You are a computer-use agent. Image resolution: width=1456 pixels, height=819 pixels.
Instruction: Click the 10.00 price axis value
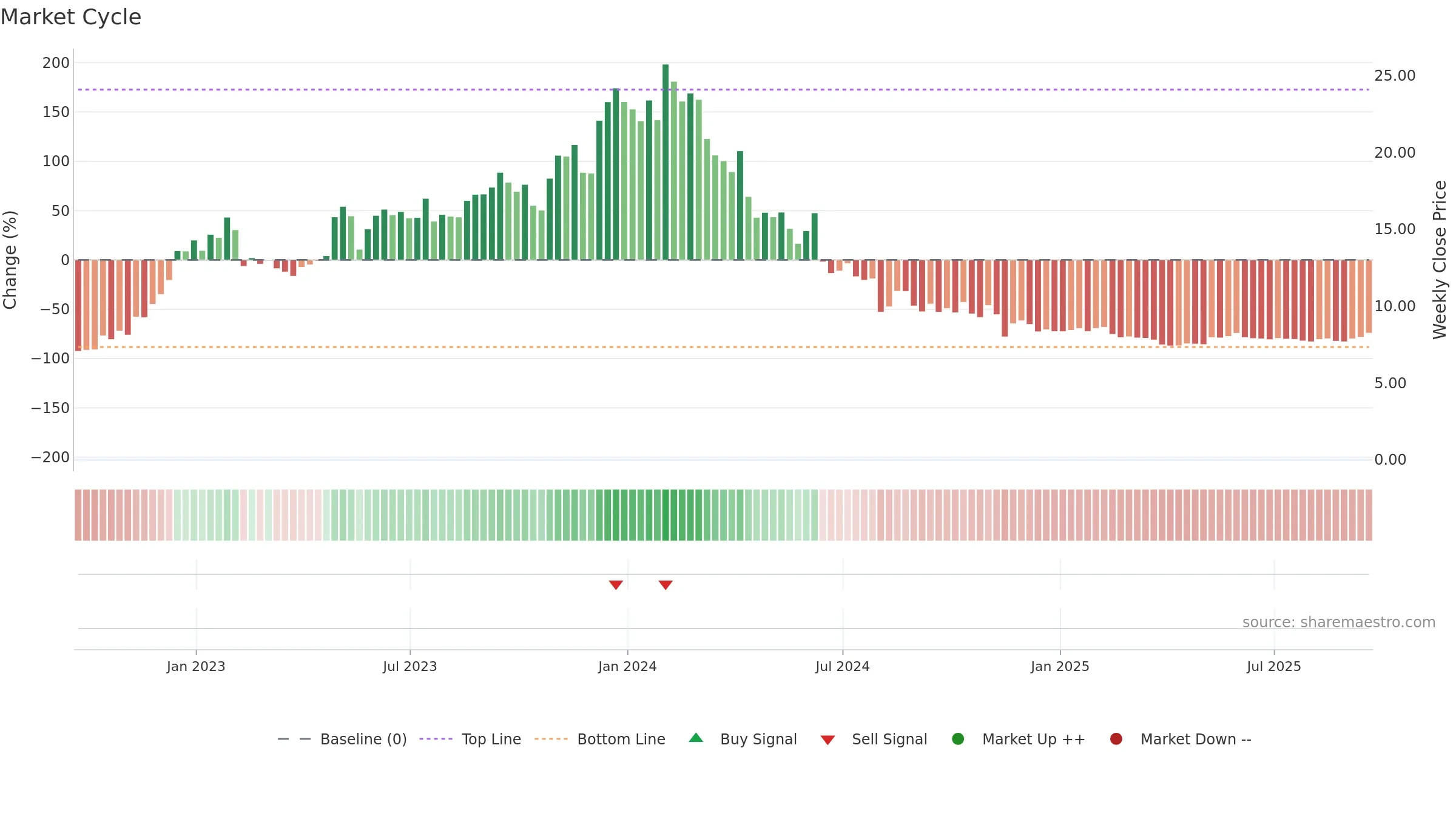point(1395,306)
